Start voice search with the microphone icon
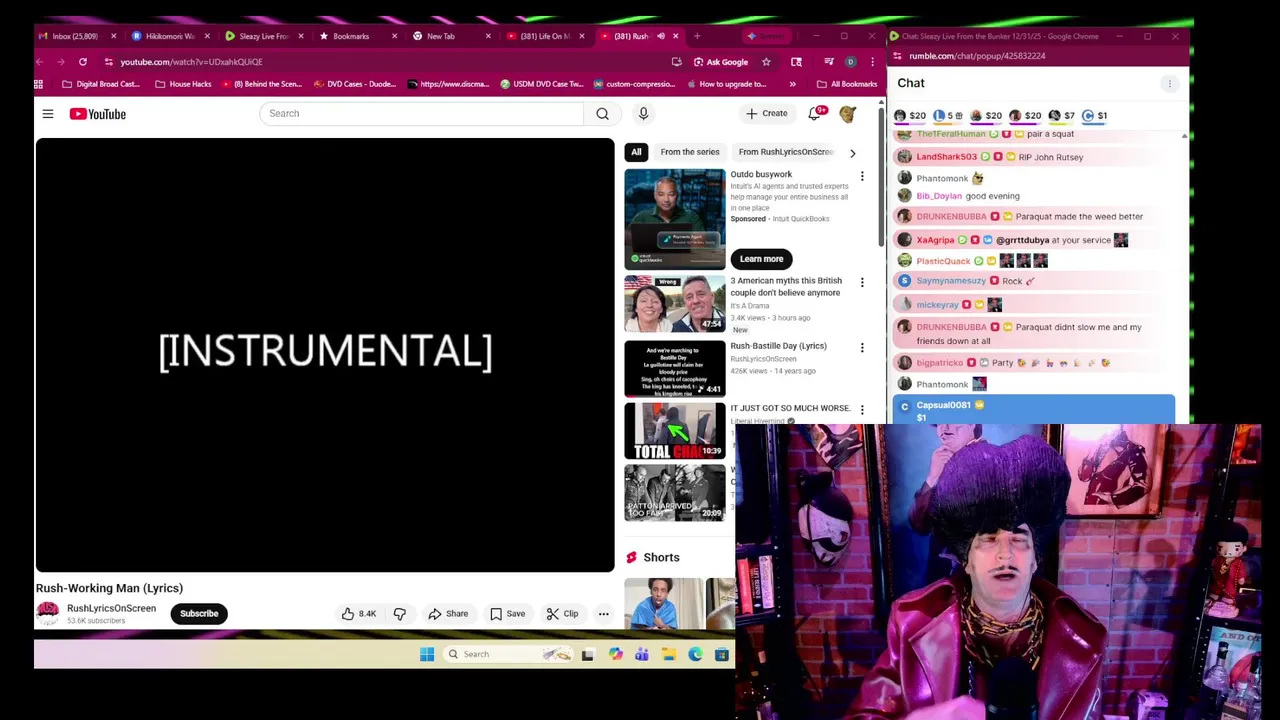The image size is (1280, 720). tap(643, 114)
